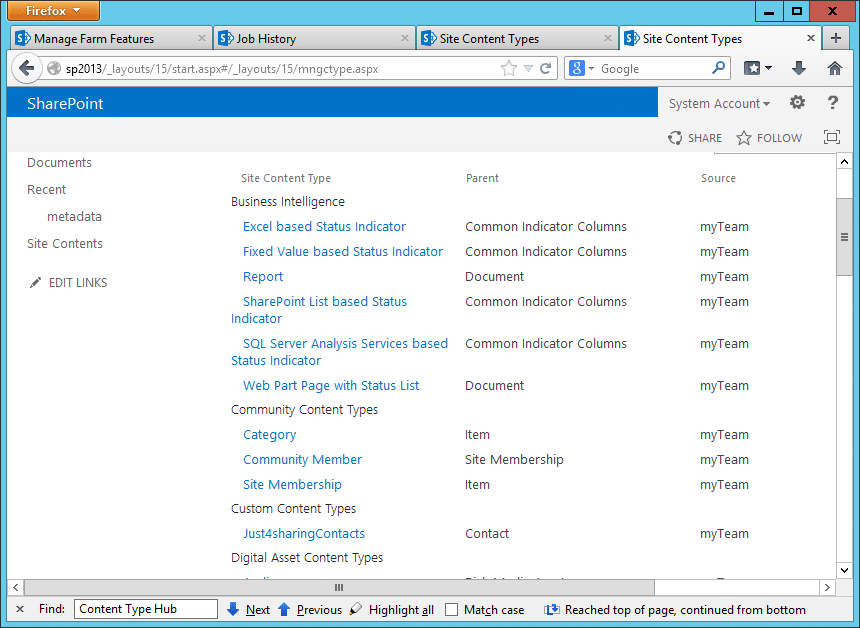This screenshot has width=860, height=628.
Task: Click the Business Intelligence group heading
Action: [287, 202]
